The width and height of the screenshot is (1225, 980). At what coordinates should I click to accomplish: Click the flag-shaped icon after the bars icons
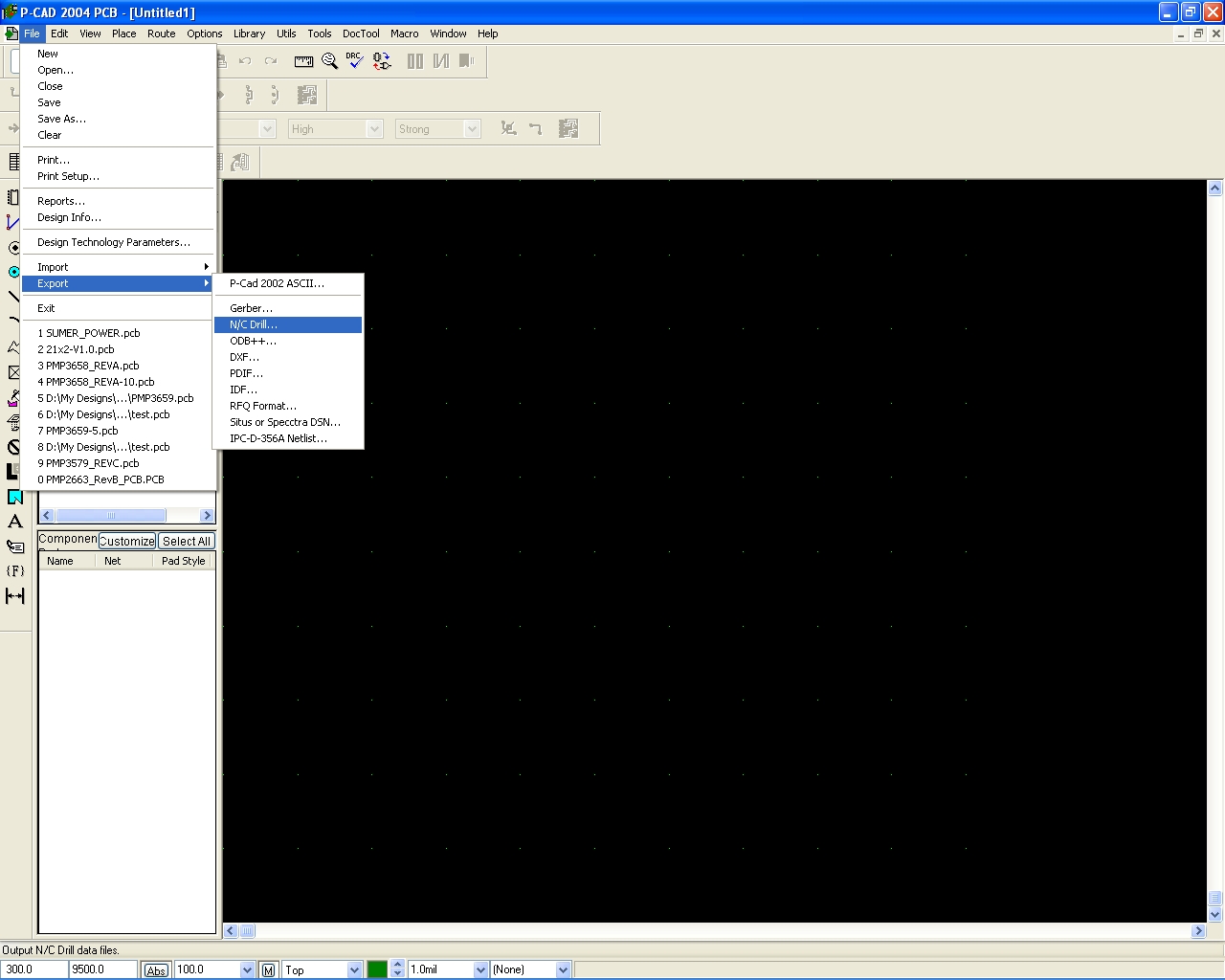coord(467,61)
